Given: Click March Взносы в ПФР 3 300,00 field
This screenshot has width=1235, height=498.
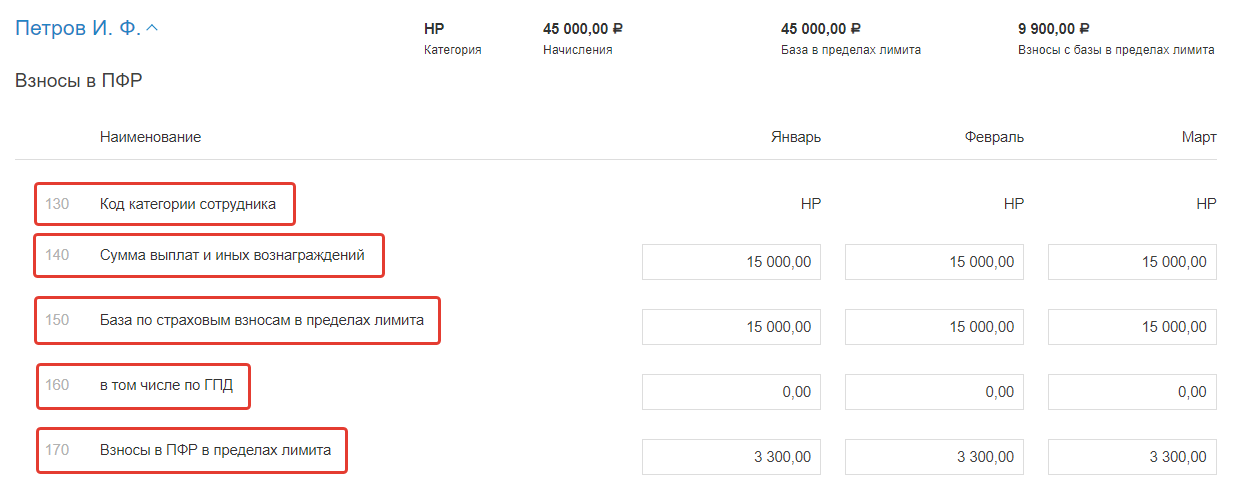Looking at the screenshot, I should pyautogui.click(x=1132, y=457).
